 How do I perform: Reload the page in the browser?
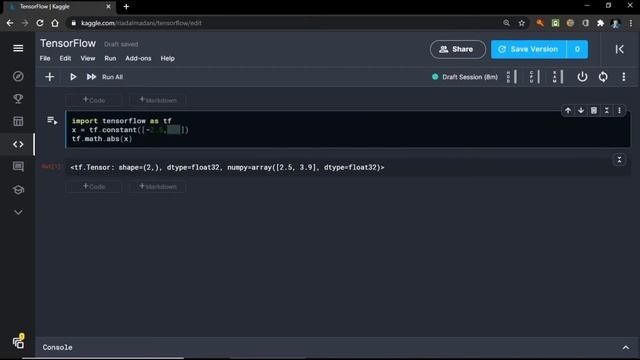point(40,23)
